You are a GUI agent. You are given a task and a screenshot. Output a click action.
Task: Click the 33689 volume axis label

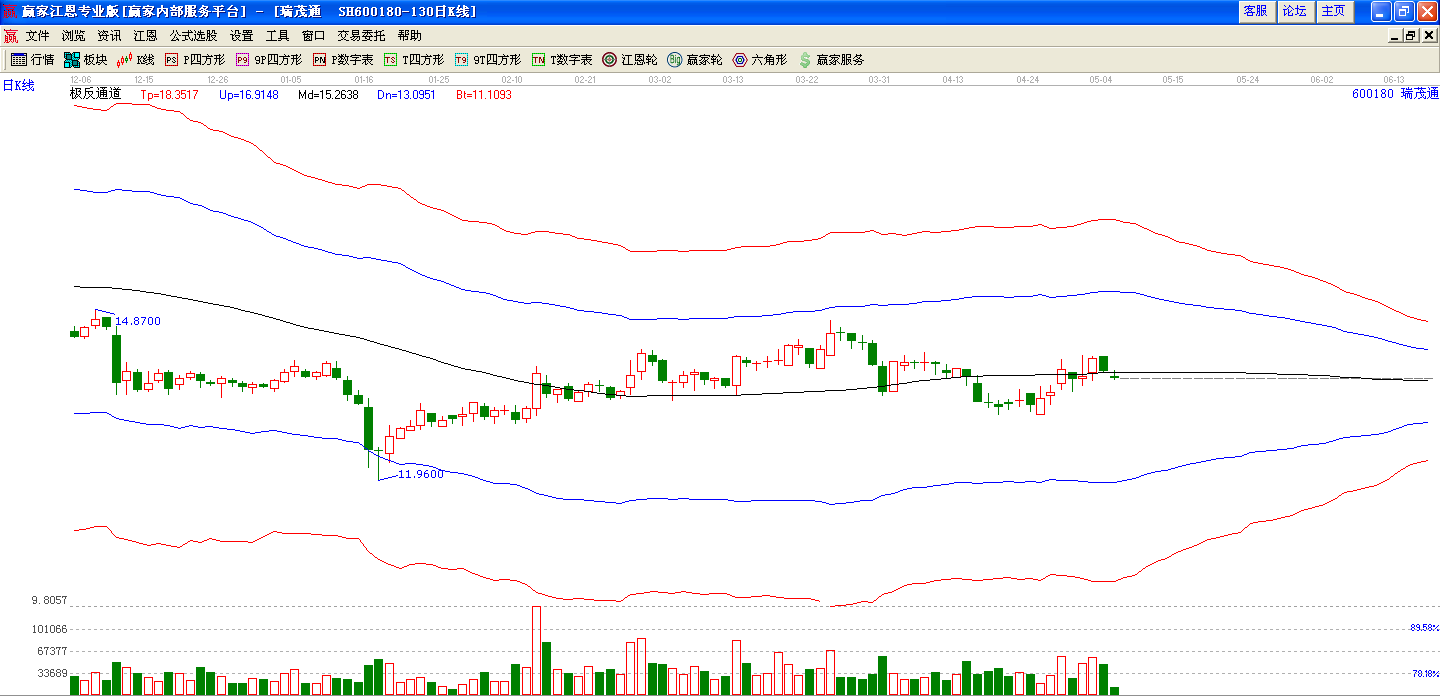tap(52, 673)
